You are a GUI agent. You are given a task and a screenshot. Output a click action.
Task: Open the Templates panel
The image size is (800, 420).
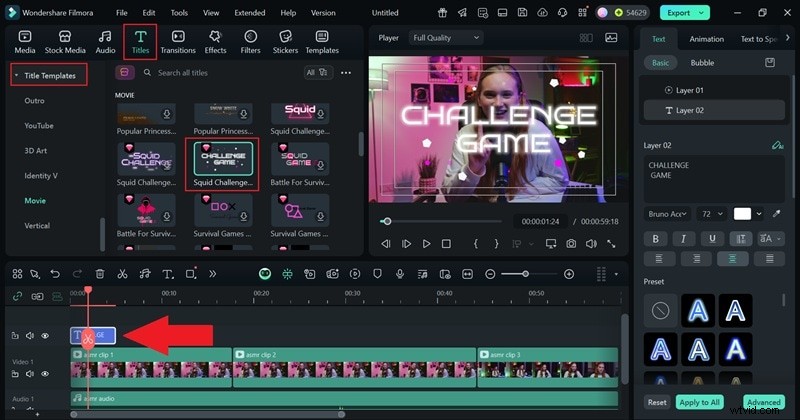pyautogui.click(x=322, y=42)
